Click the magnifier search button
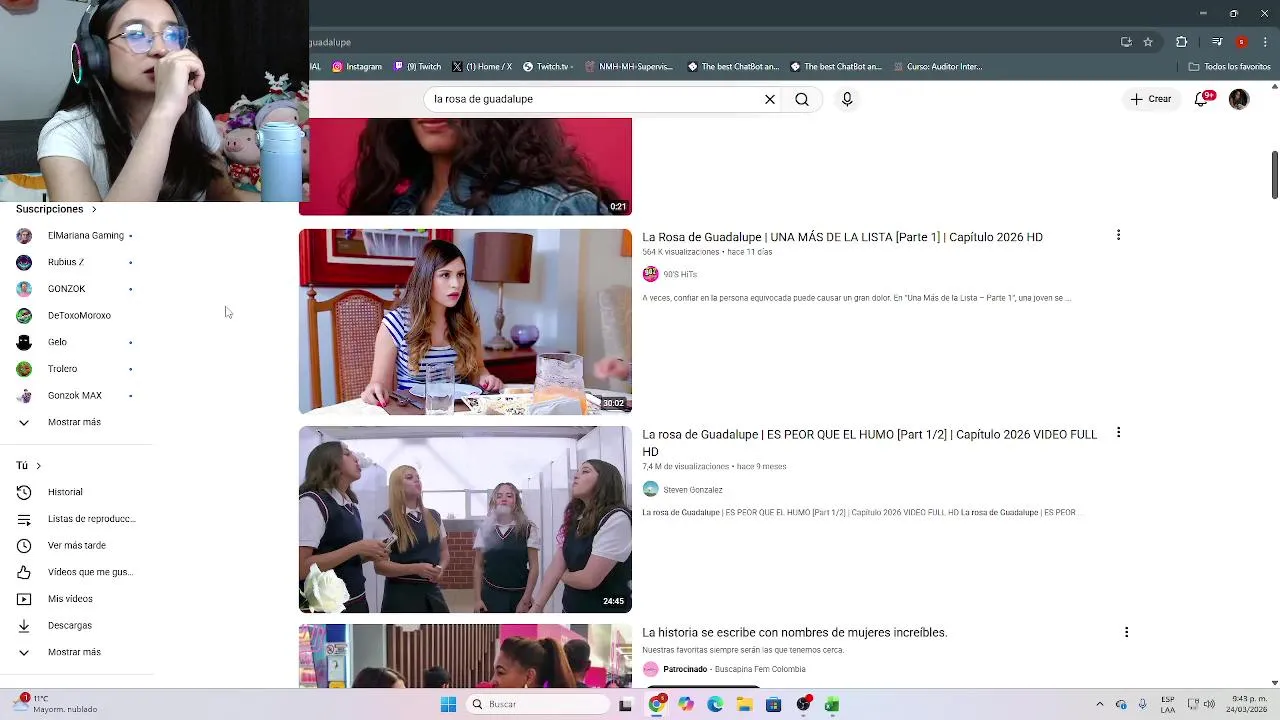The height and width of the screenshot is (720, 1280). 802,99
